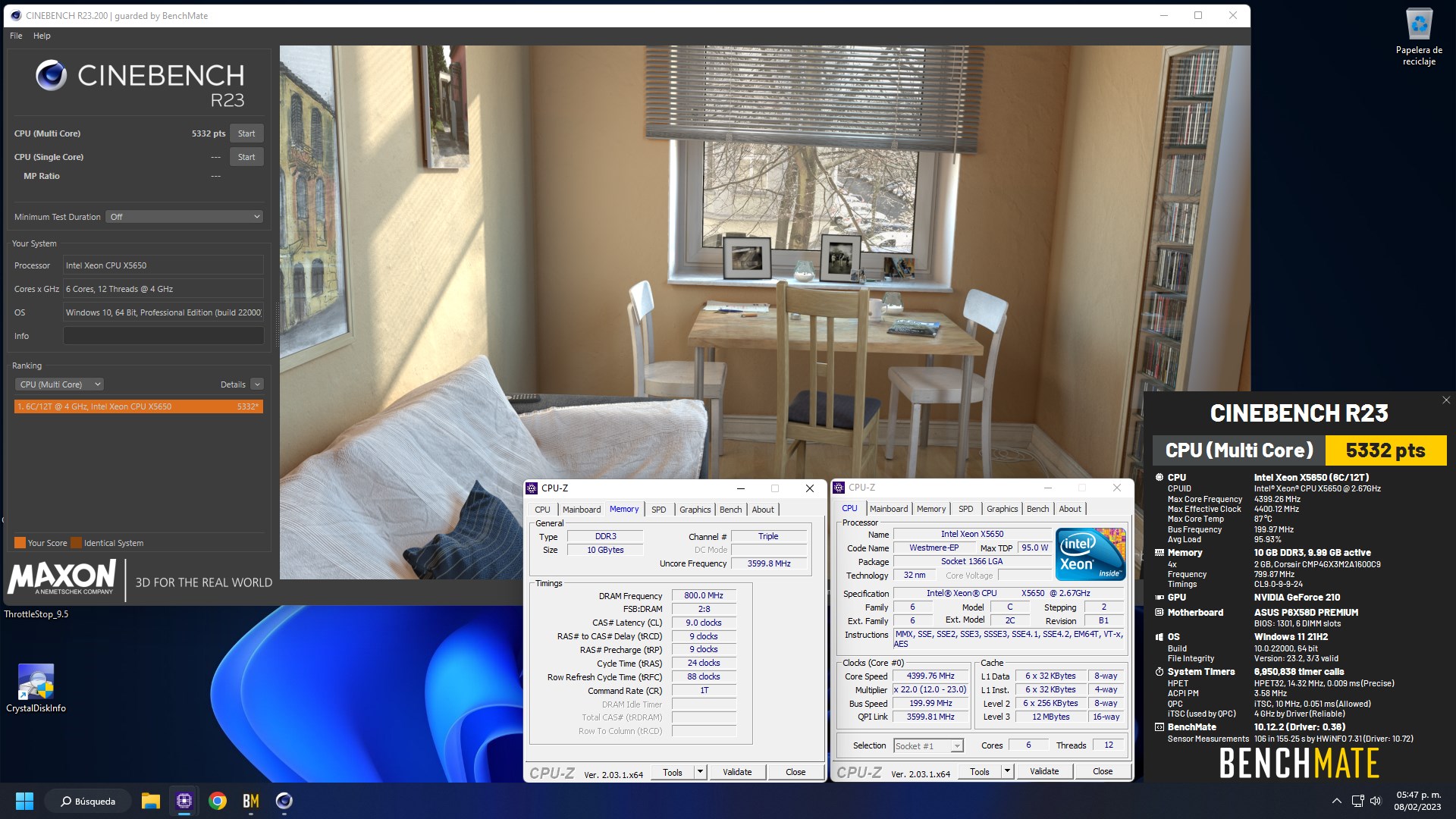Viewport: 1456px width, 819px height.
Task: Click Close button in CPU-Z Memory window
Action: coord(795,772)
